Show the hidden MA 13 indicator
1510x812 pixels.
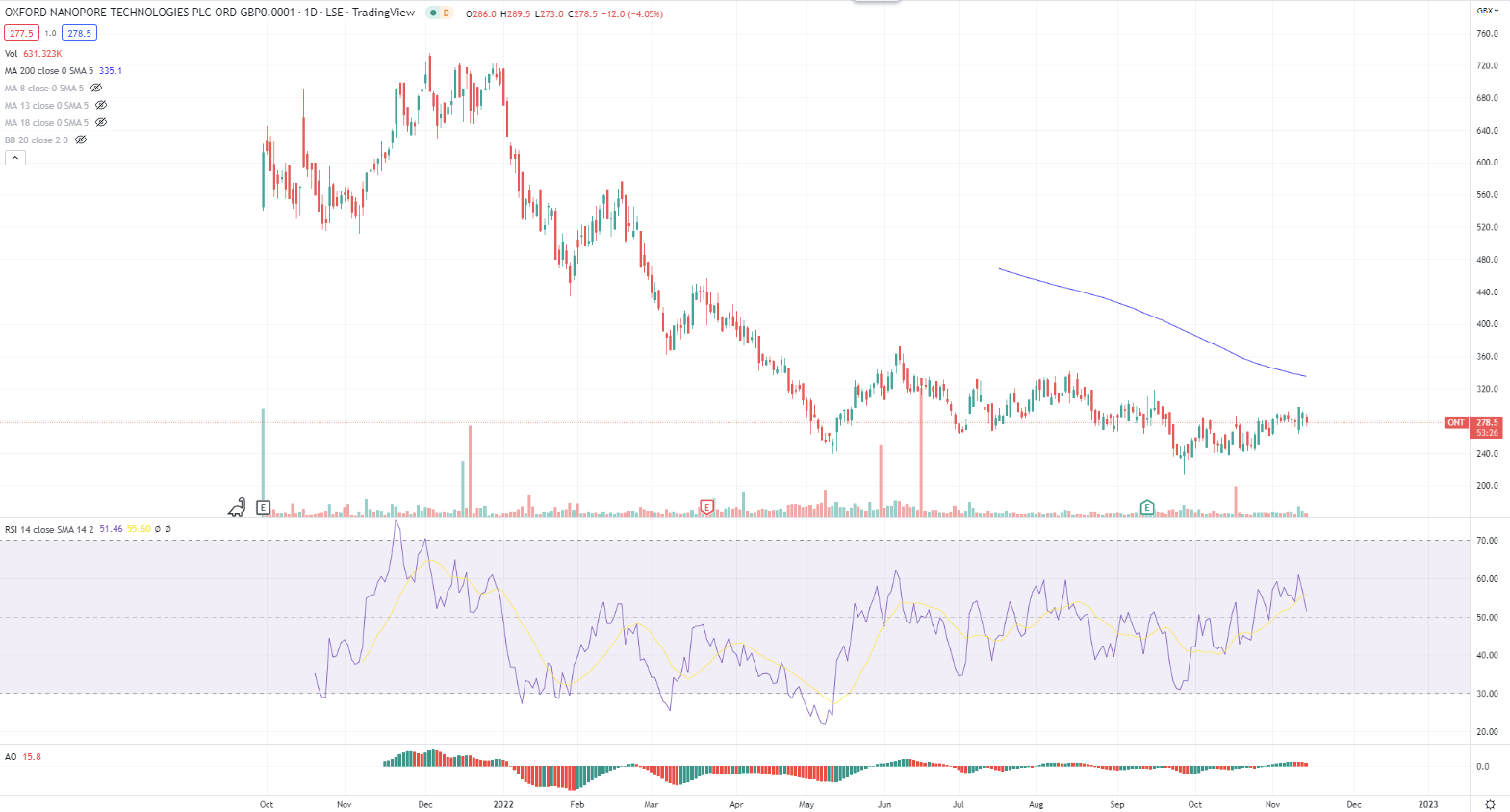tap(101, 106)
